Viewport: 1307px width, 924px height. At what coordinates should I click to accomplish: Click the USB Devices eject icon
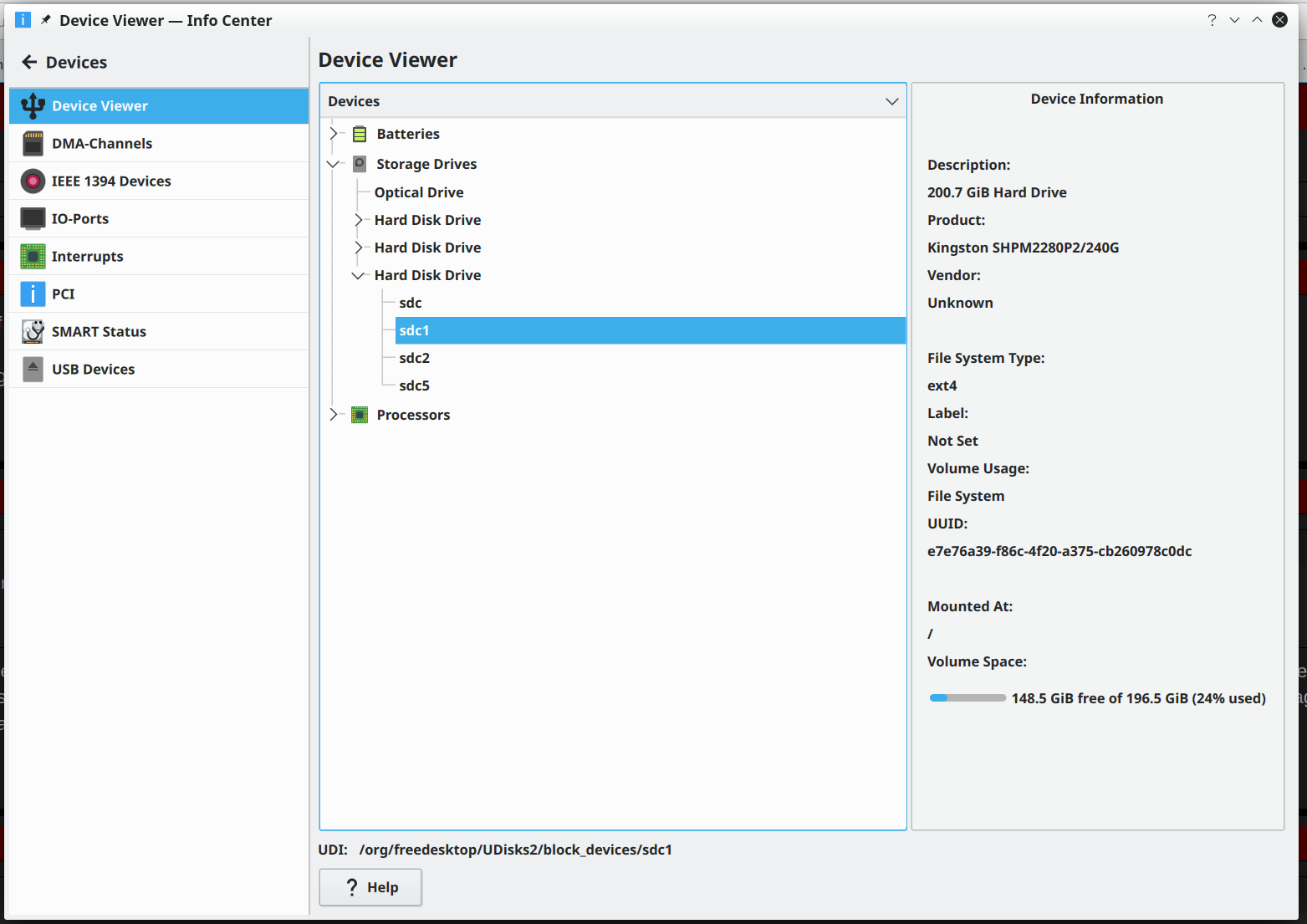point(33,370)
